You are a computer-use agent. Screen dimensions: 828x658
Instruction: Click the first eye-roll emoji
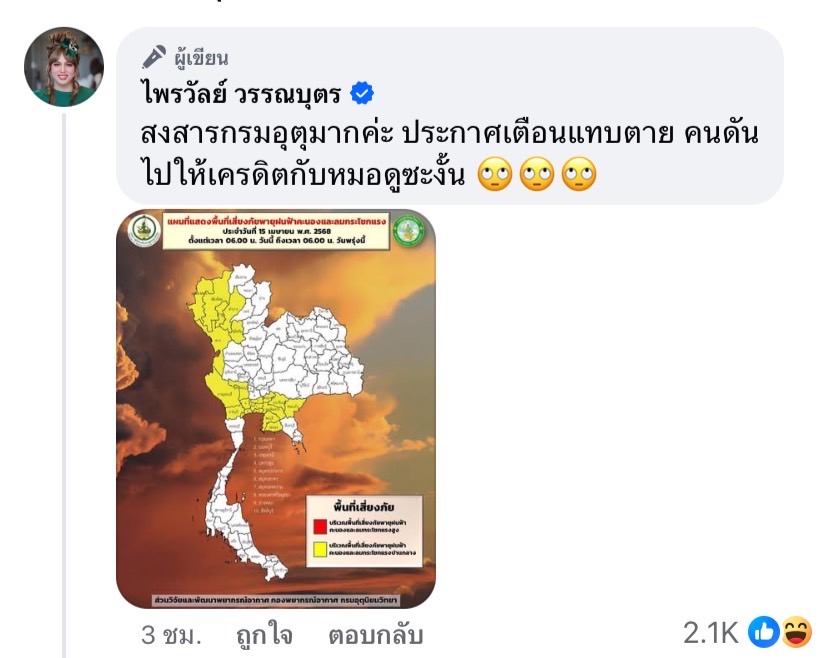tap(494, 174)
